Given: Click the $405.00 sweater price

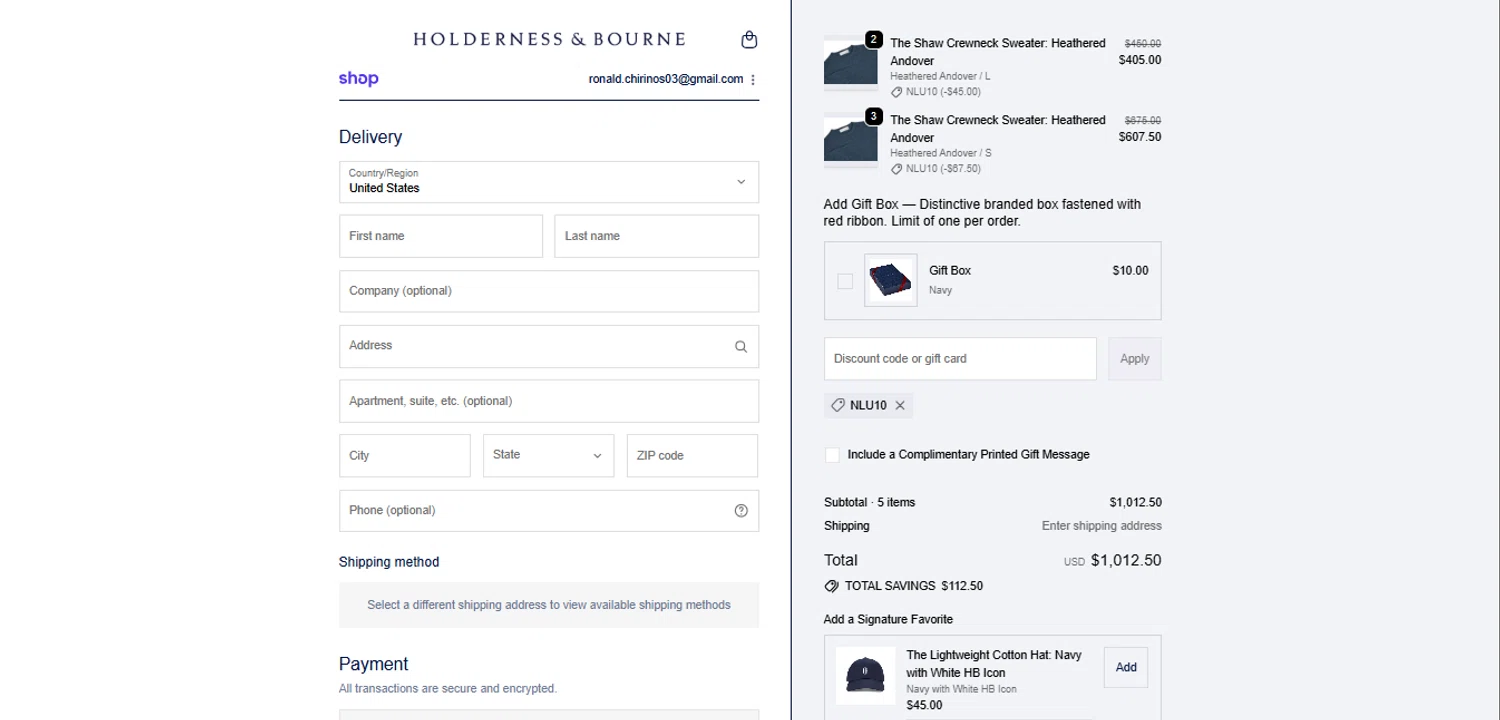Looking at the screenshot, I should [1140, 60].
